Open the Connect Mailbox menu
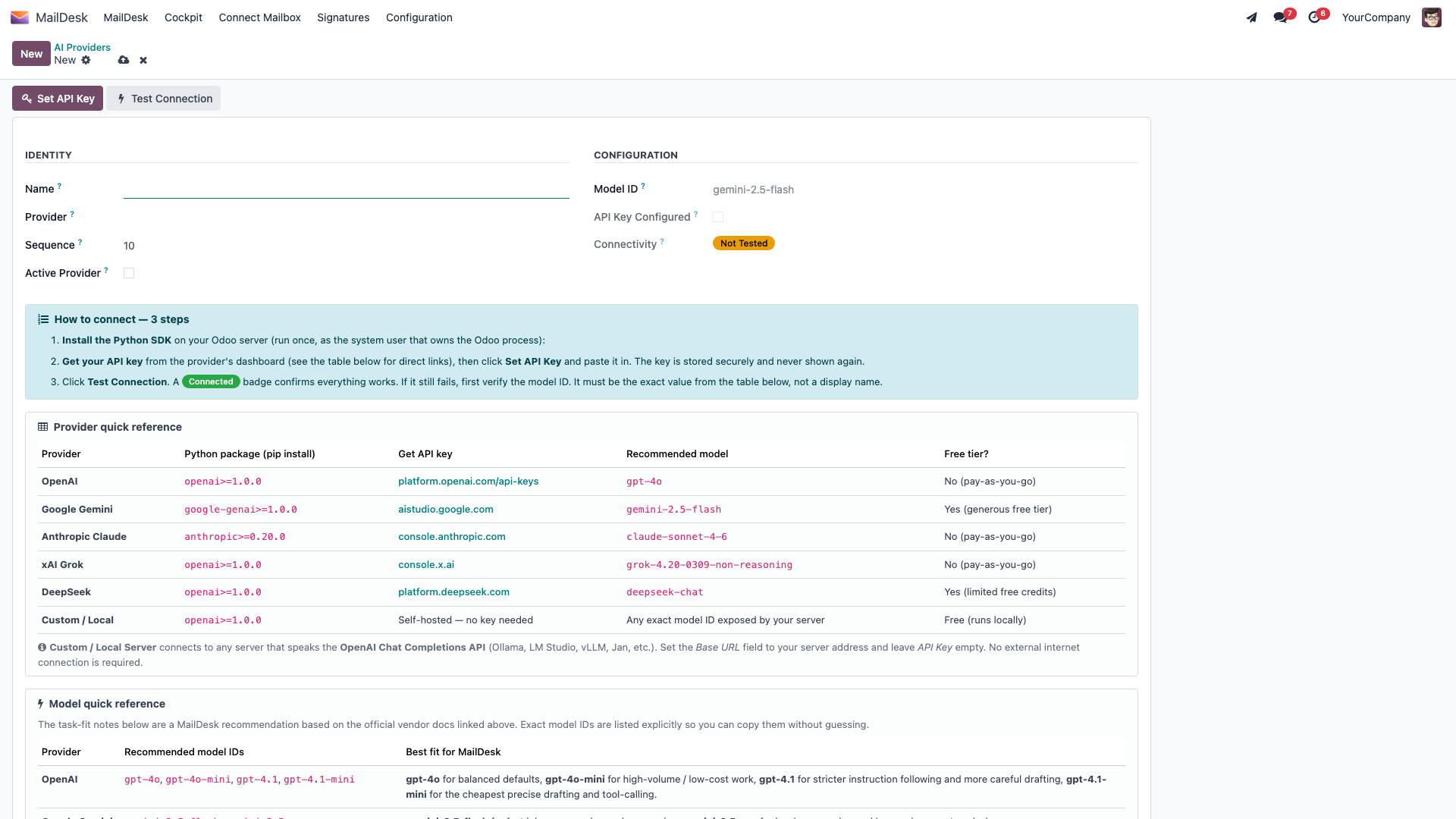 tap(260, 17)
